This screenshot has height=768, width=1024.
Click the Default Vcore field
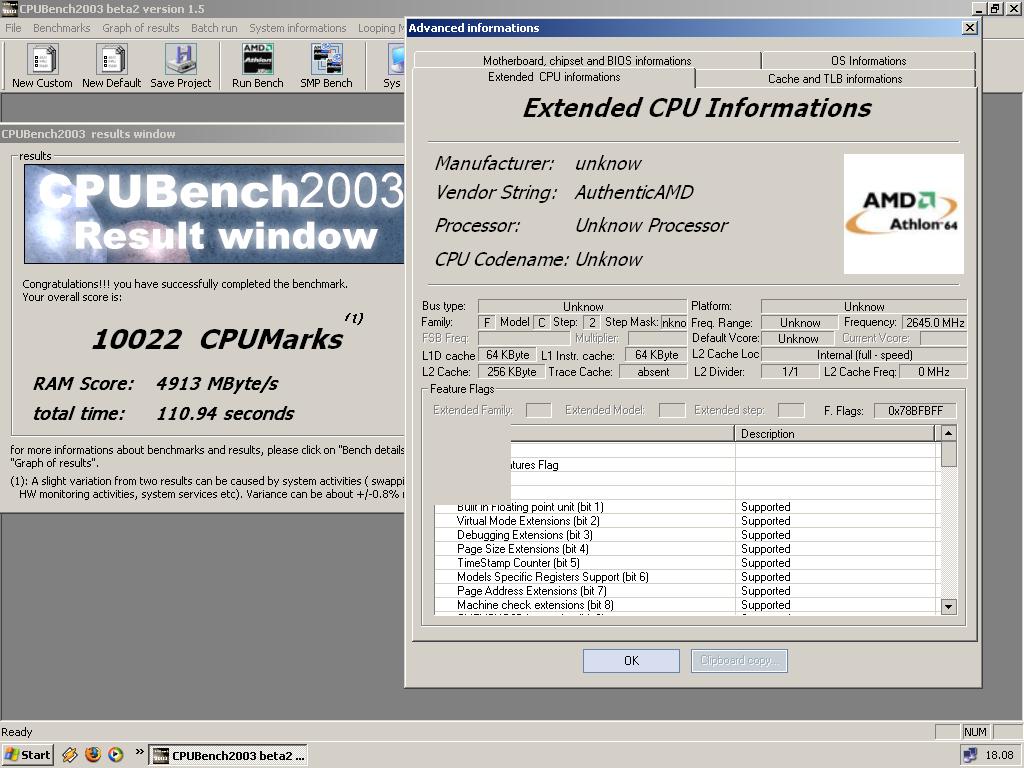[x=798, y=338]
